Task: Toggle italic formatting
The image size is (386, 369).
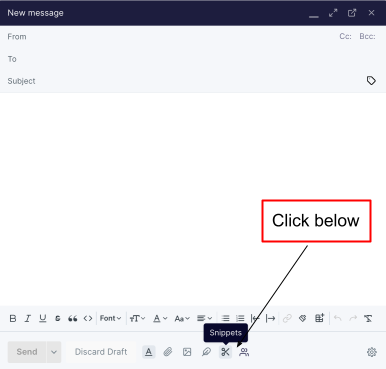Action: [x=28, y=318]
